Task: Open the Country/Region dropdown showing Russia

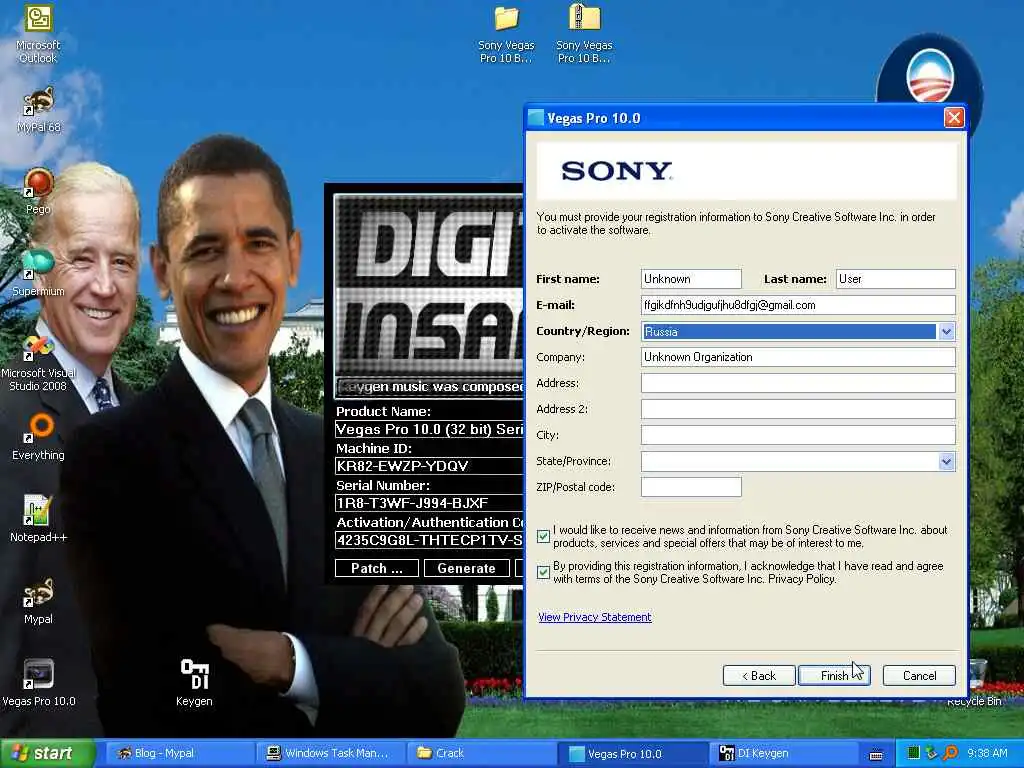Action: [x=798, y=331]
